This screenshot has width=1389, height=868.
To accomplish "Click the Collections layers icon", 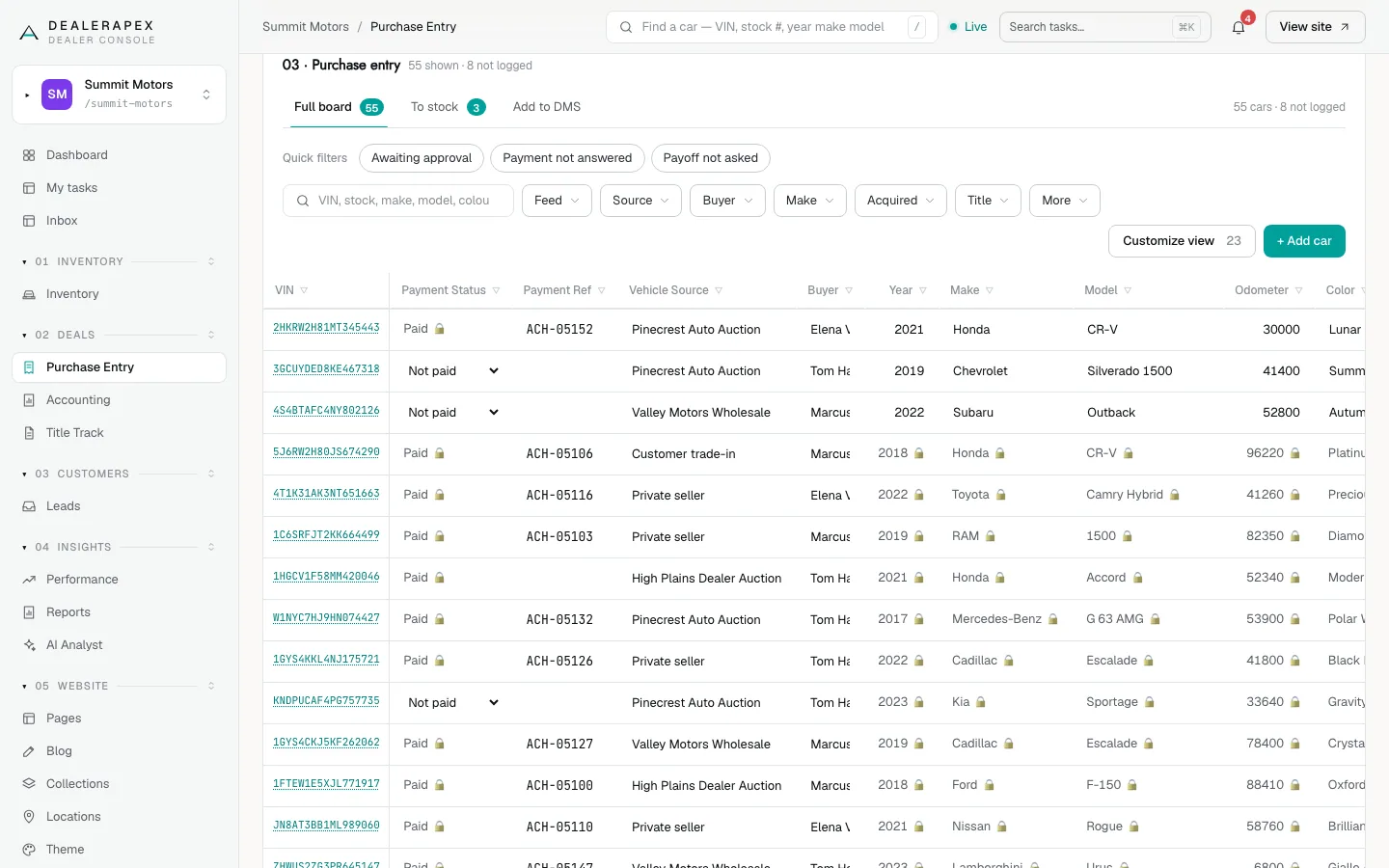I will click(x=29, y=784).
